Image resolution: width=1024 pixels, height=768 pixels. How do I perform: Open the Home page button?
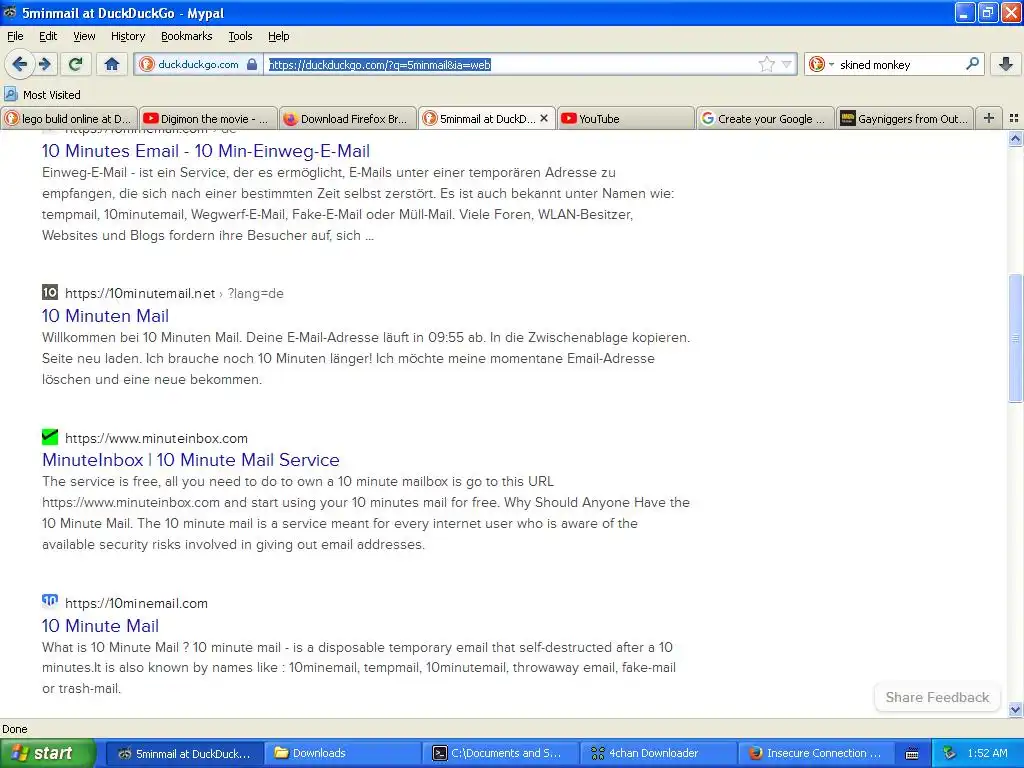[112, 64]
